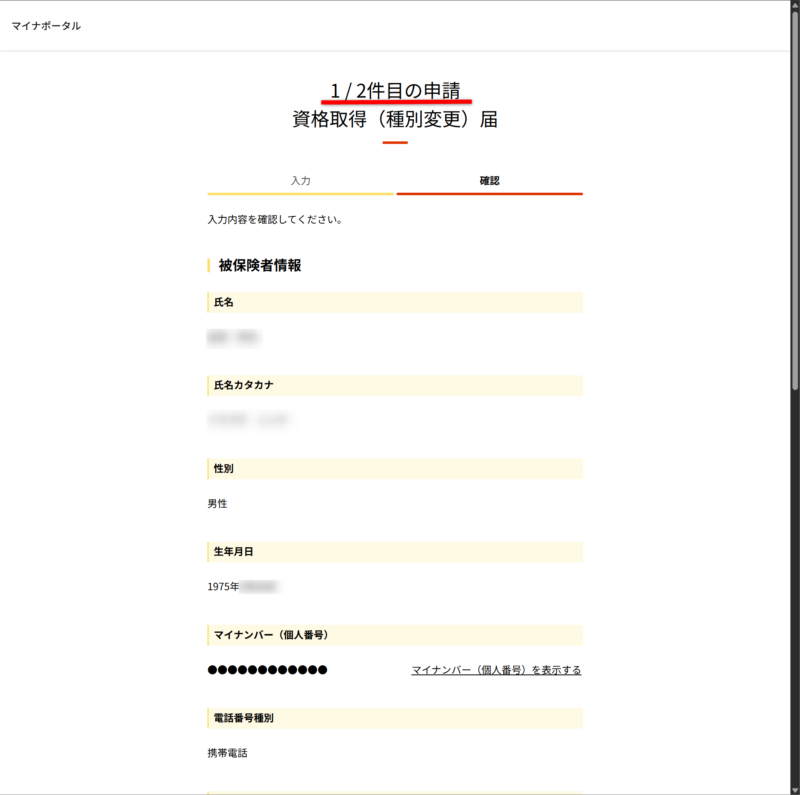Show My Number via マイナンバー（個人番号）を表示する link
The width and height of the screenshot is (800, 795).
(496, 670)
